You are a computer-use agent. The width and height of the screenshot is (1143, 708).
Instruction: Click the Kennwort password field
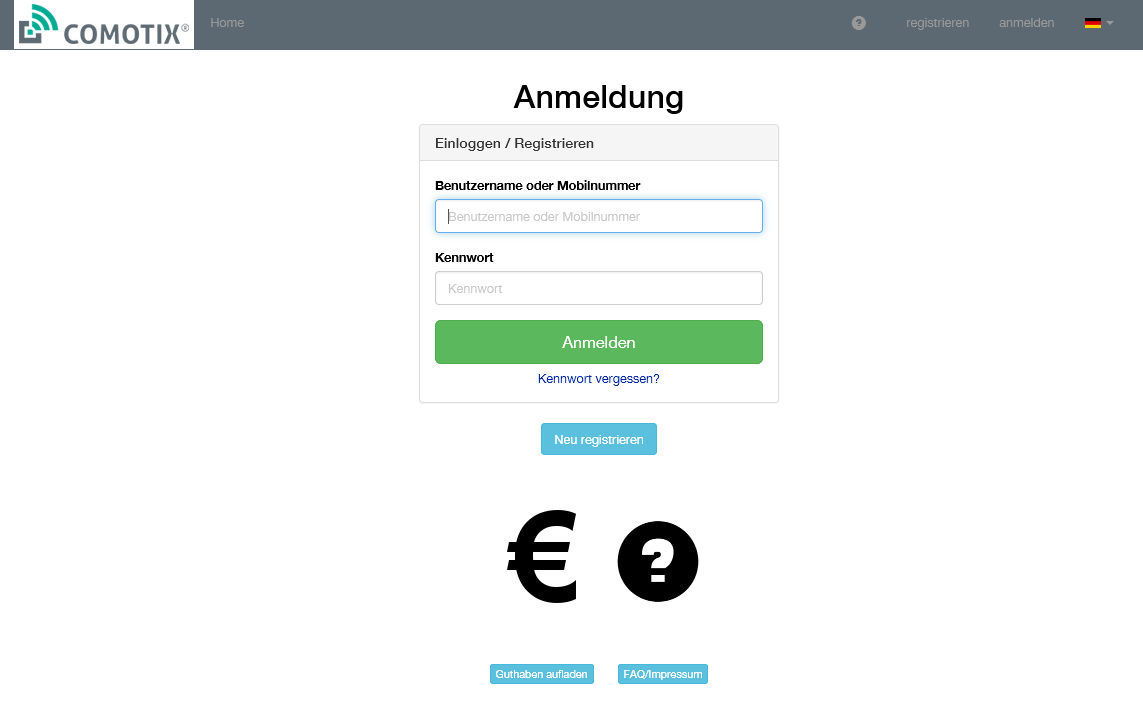(598, 288)
